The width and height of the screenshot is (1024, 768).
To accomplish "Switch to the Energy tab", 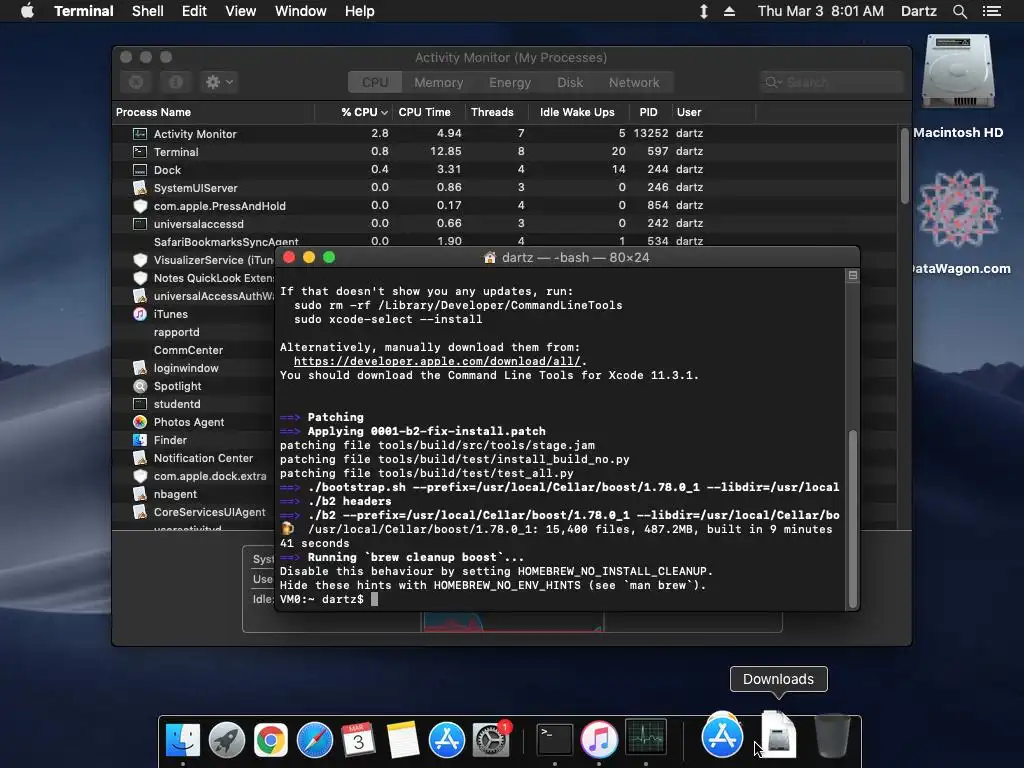I will 509,82.
